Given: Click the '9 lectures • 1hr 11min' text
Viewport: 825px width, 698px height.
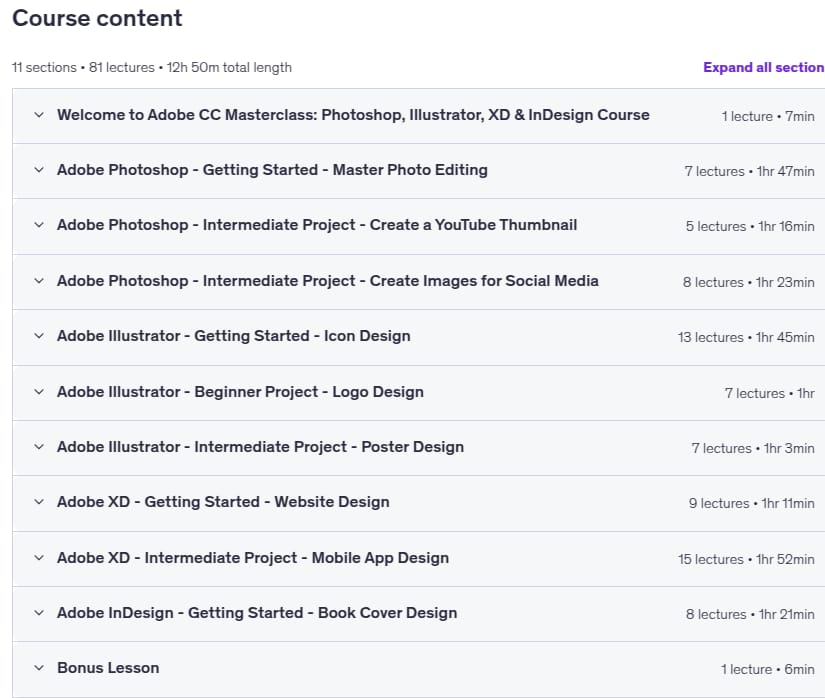Looking at the screenshot, I should coord(751,503).
